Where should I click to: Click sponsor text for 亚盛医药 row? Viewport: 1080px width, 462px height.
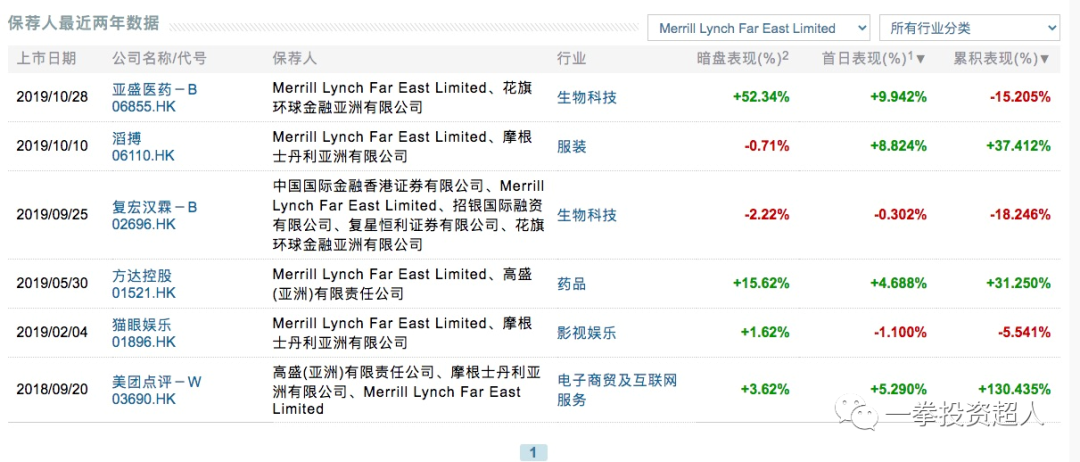[x=402, y=98]
